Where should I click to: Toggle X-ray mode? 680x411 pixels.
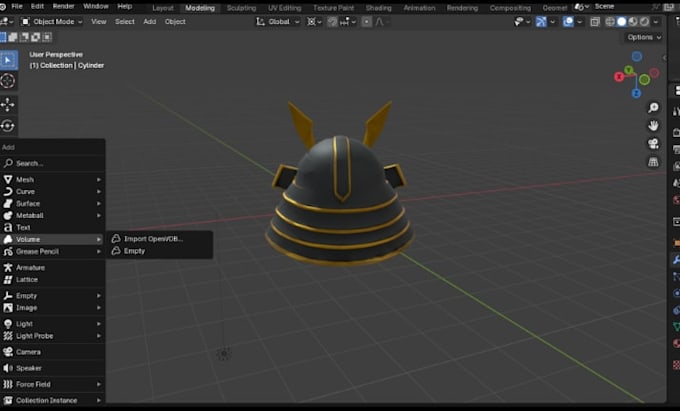coord(595,22)
